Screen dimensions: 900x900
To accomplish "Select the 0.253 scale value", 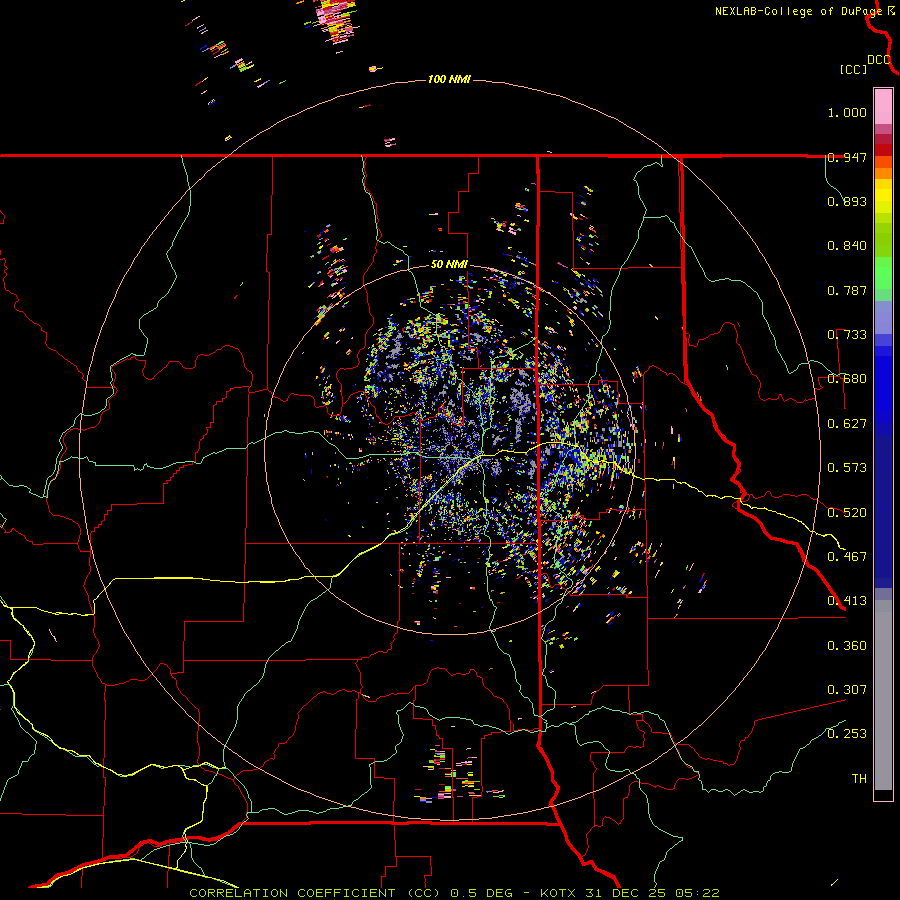I will pos(847,734).
